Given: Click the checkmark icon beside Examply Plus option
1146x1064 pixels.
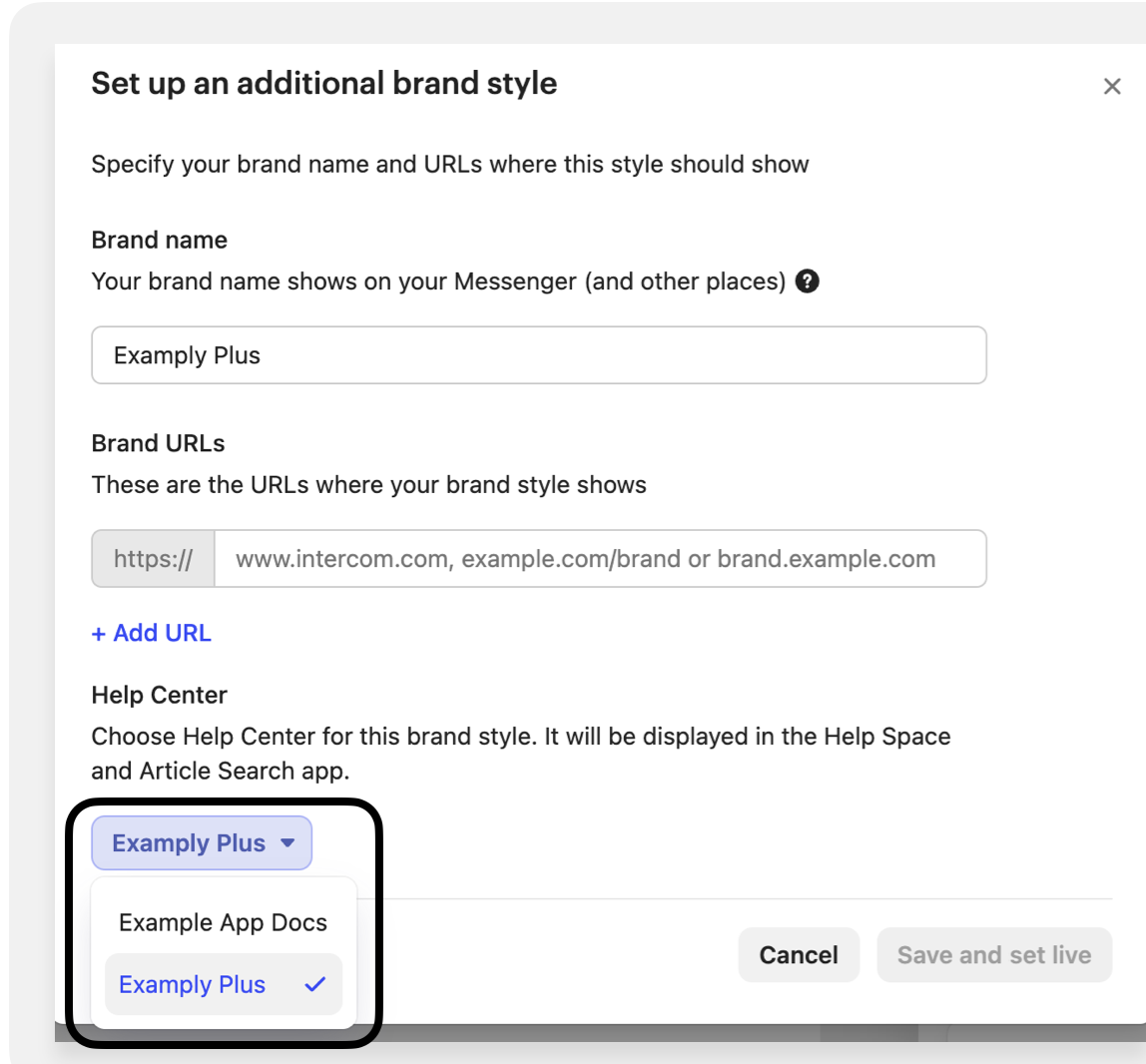Looking at the screenshot, I should point(315,984).
